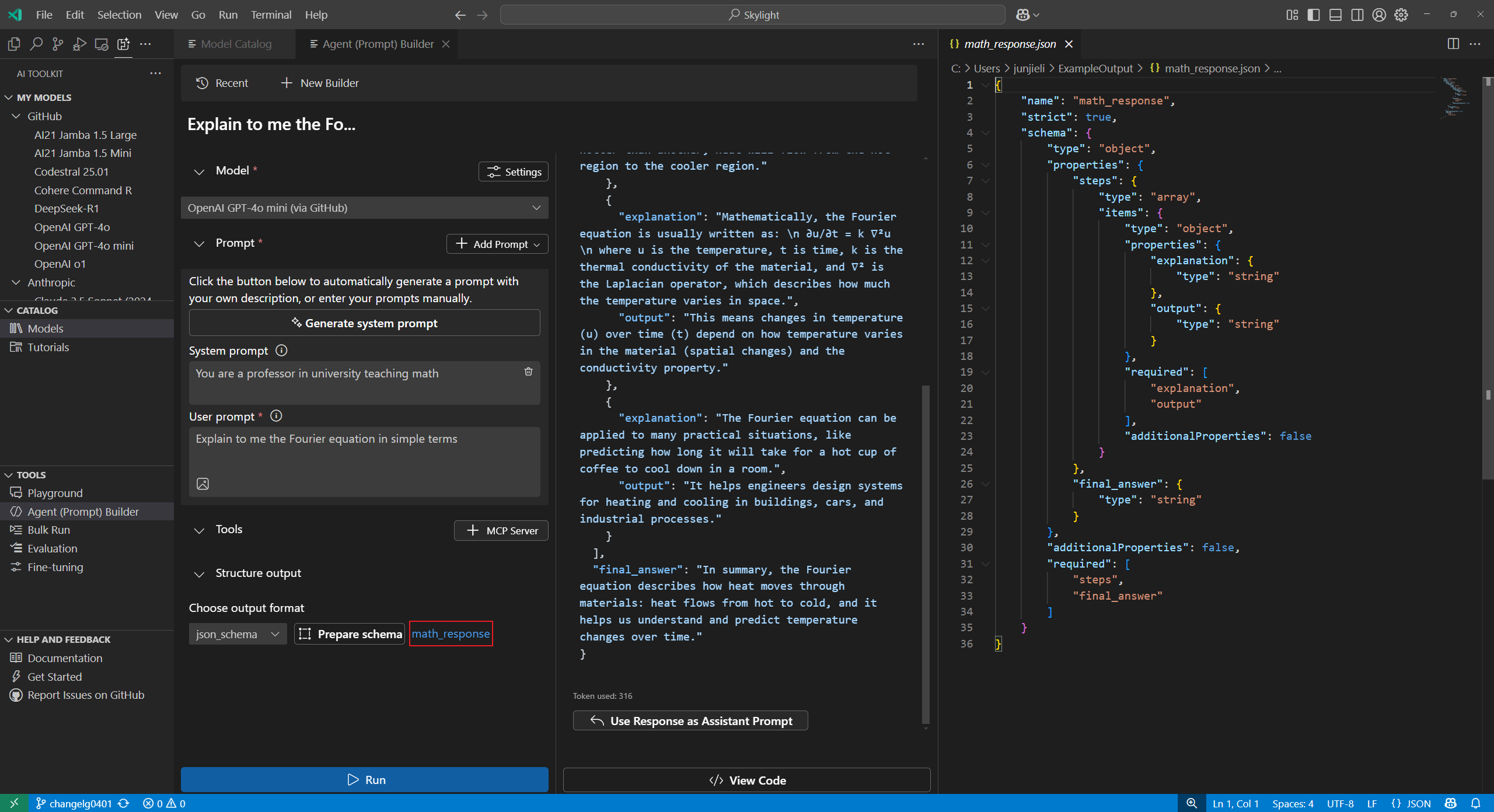Click the response panel vertical scrollbar
1494x812 pixels.
tap(925, 554)
